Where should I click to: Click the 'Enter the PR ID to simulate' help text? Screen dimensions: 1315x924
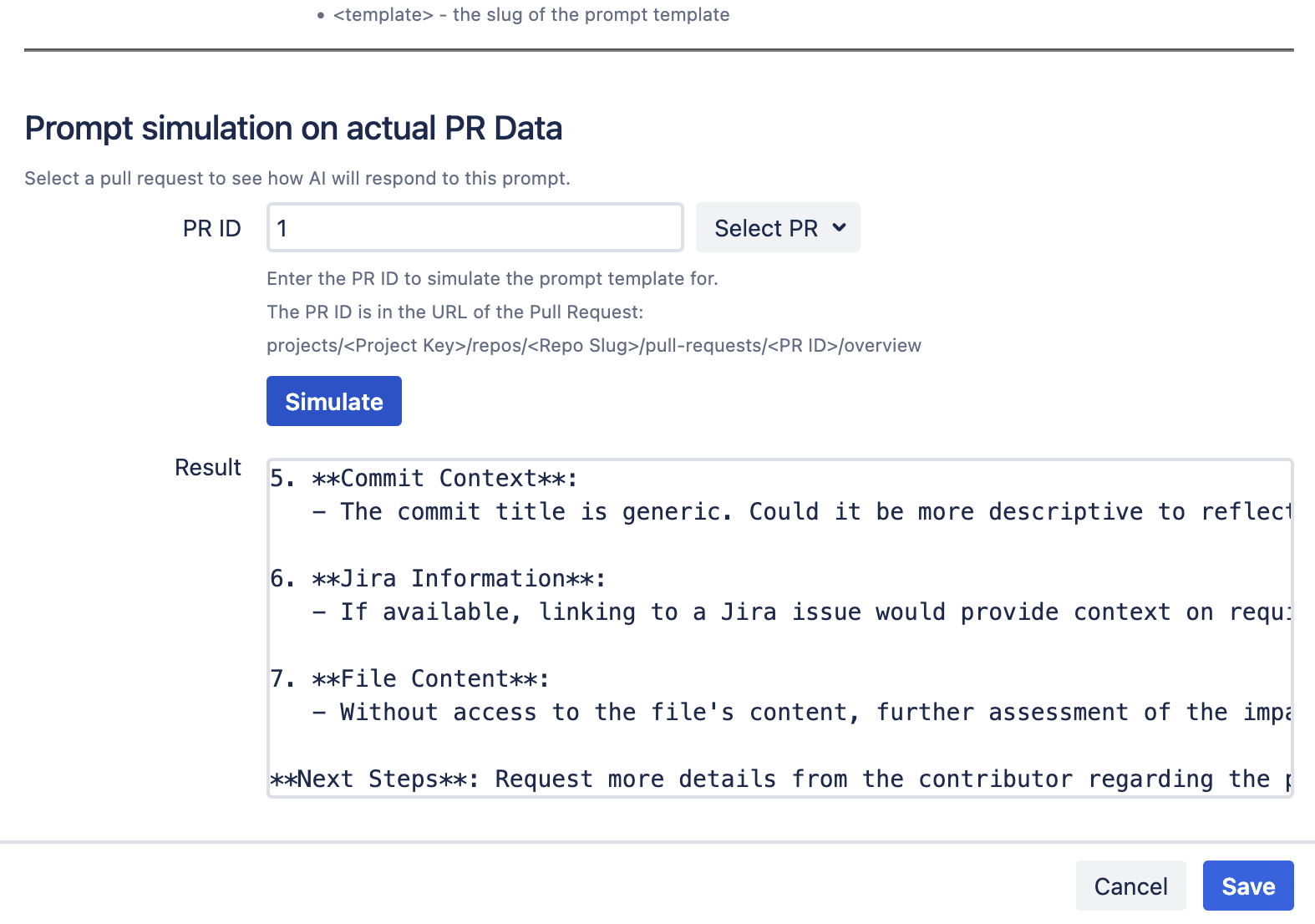[x=492, y=279]
